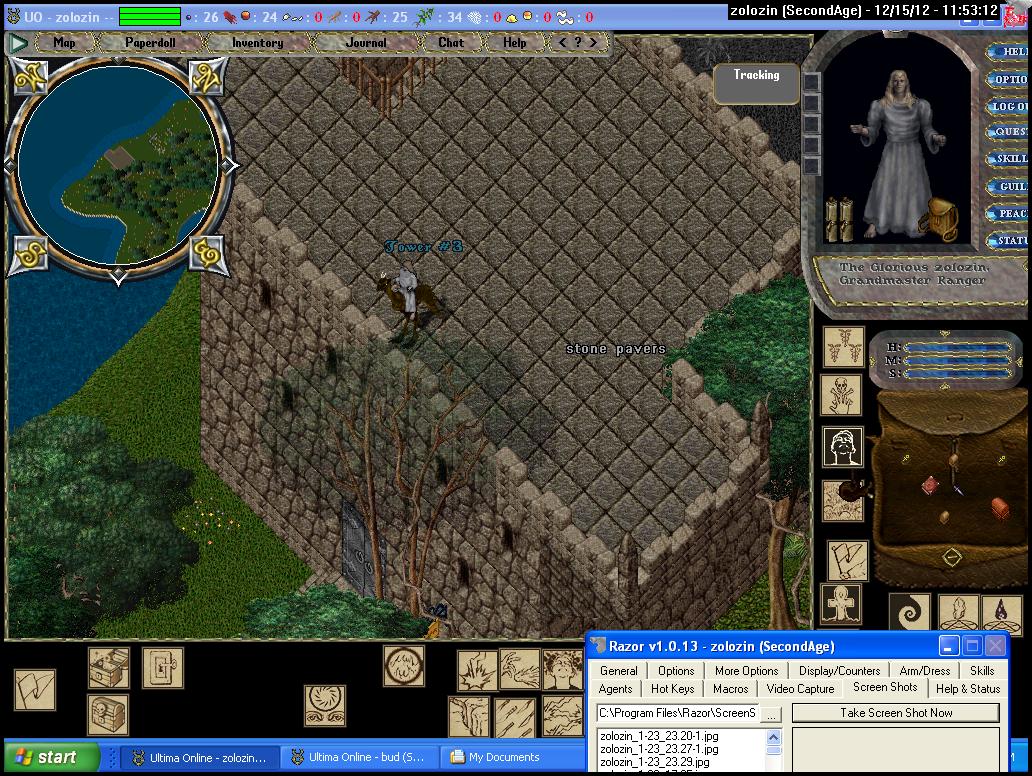The image size is (1032, 776).
Task: Open the Paperdoll menu button
Action: (x=148, y=43)
